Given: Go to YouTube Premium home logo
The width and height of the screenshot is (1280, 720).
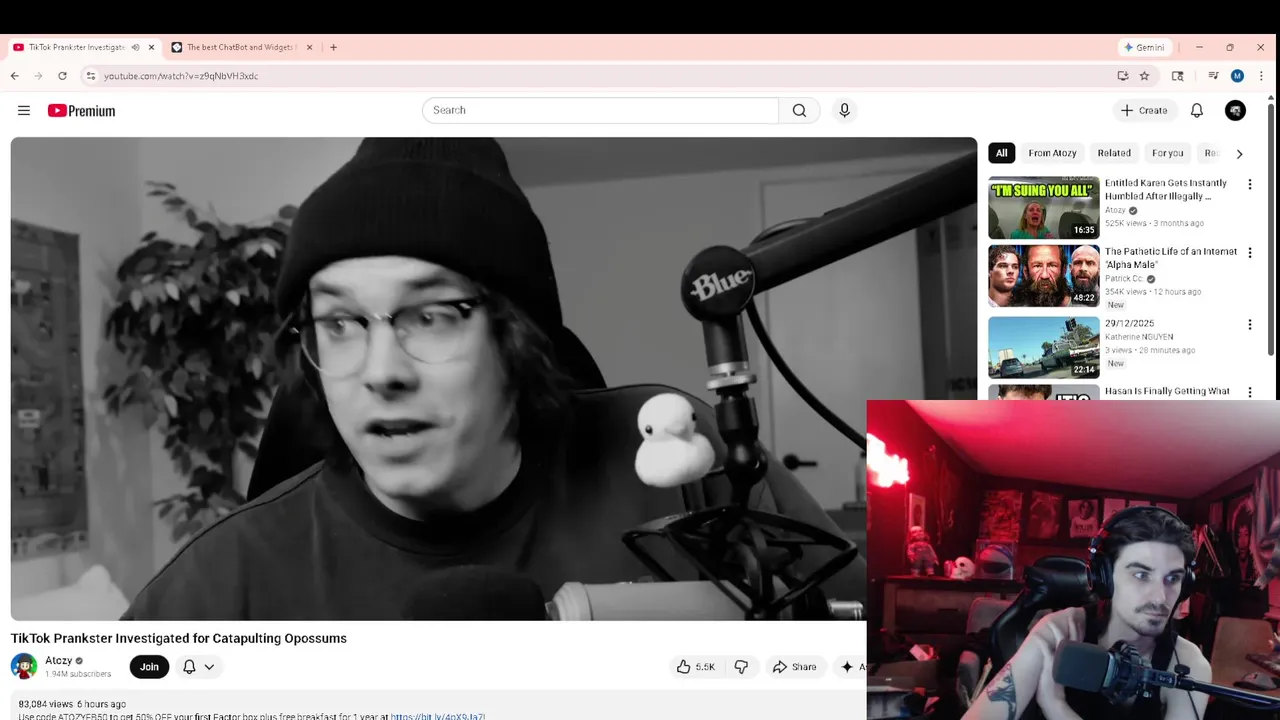Looking at the screenshot, I should [x=81, y=111].
